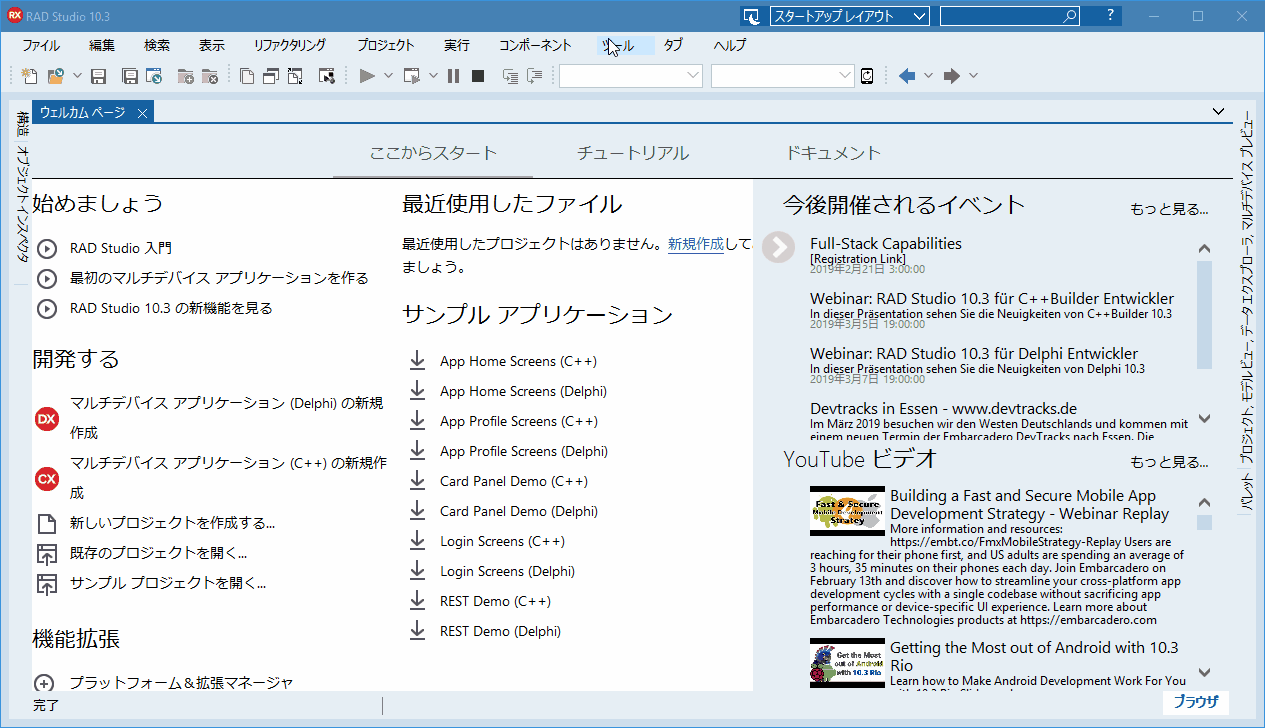Open the スタートアップ レイアウト layout dropdown

pyautogui.click(x=849, y=16)
